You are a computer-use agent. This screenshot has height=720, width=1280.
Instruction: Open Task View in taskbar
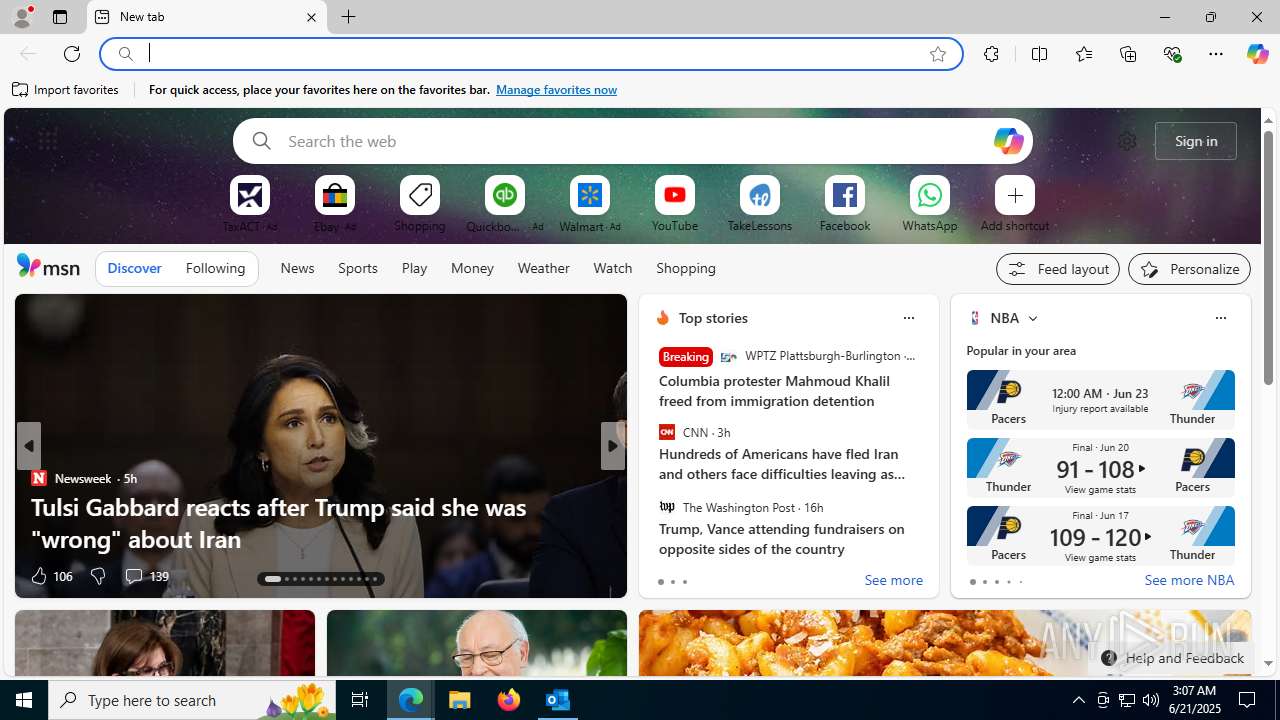(x=360, y=700)
